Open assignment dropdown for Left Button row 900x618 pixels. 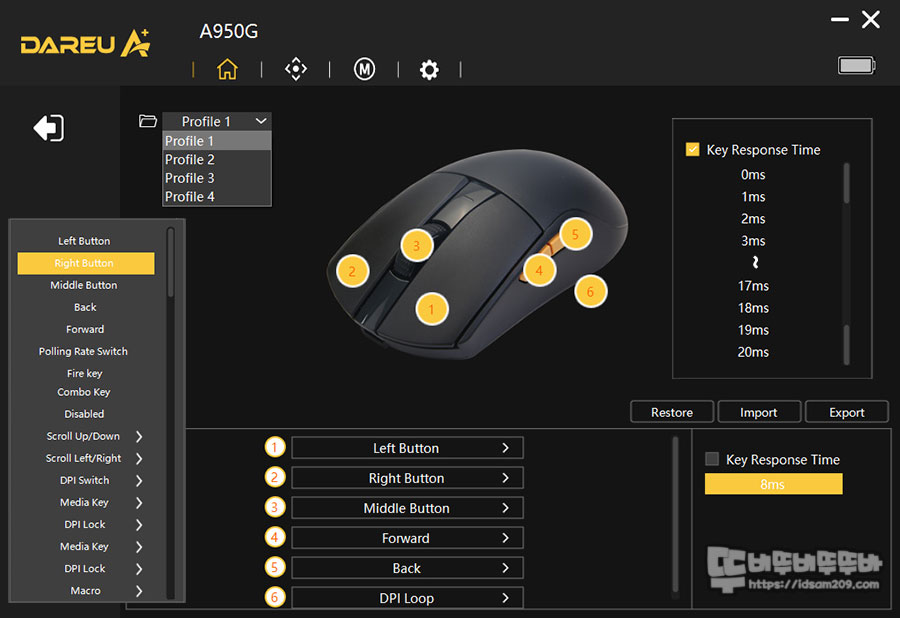[408, 448]
